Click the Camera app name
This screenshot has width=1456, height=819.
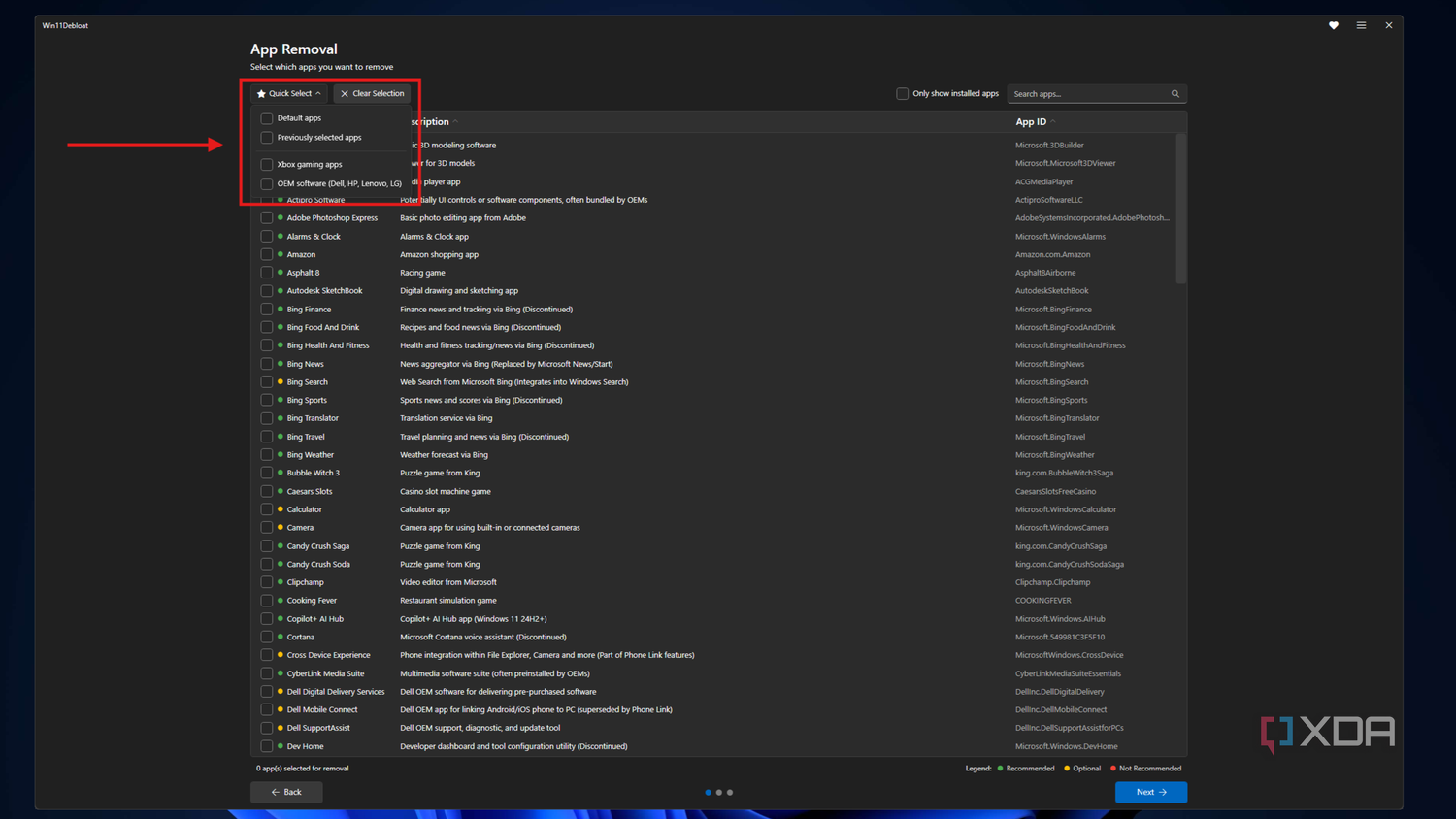[x=300, y=528]
